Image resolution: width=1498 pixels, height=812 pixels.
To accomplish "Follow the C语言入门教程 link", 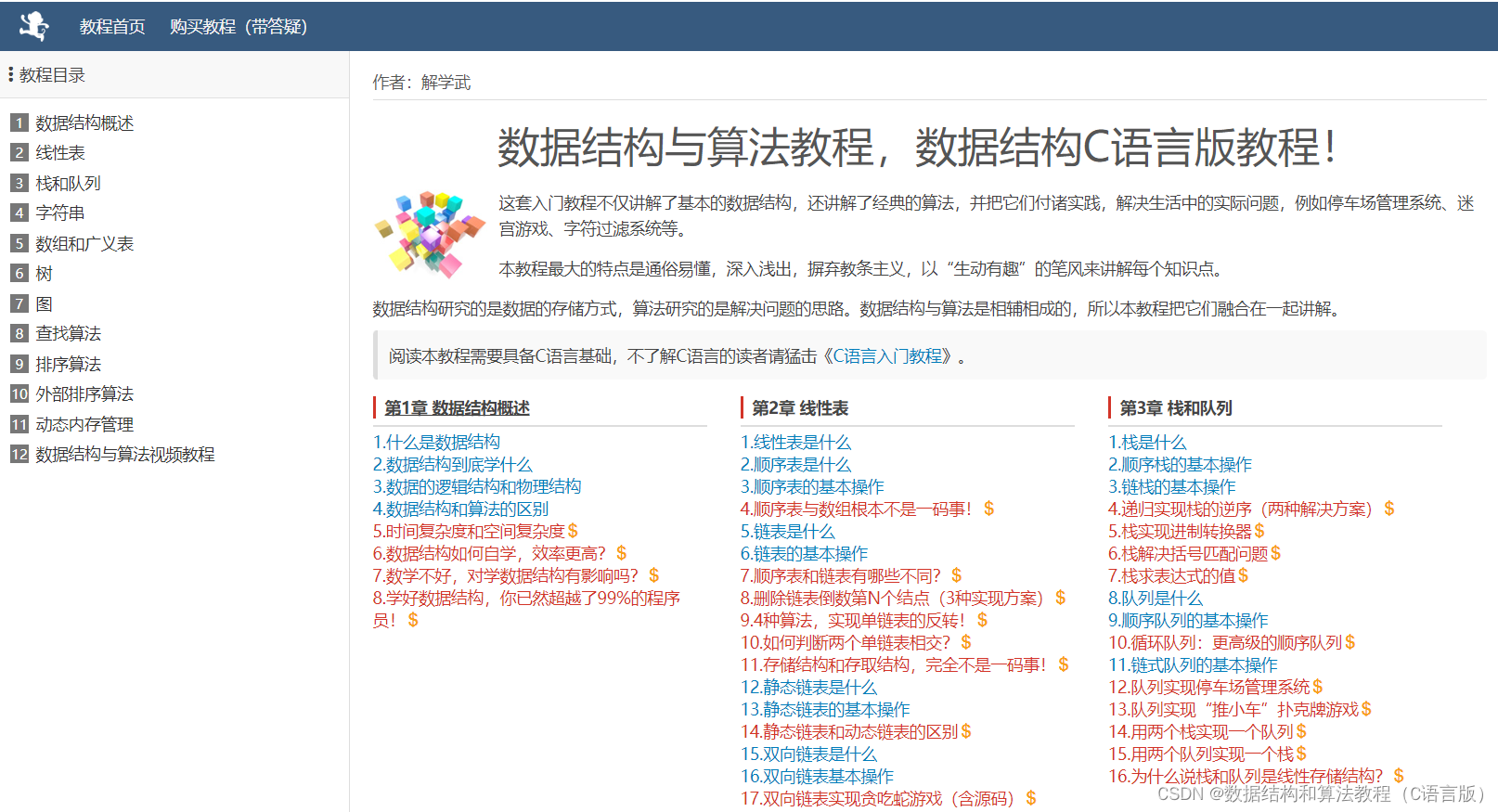I will (887, 356).
